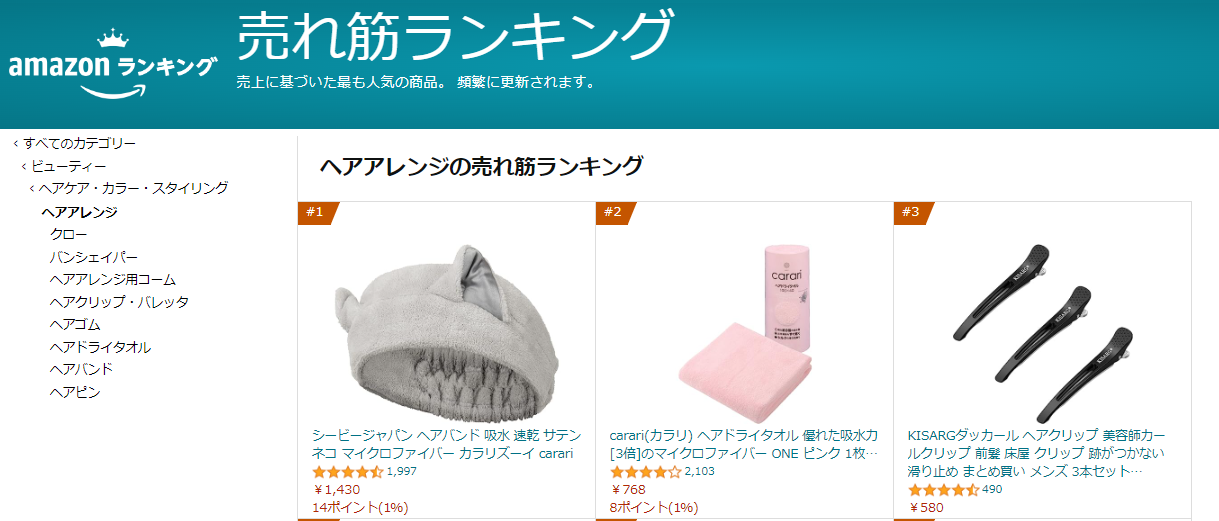
Task: Open star rating of carari hair dry towel
Action: (646, 472)
